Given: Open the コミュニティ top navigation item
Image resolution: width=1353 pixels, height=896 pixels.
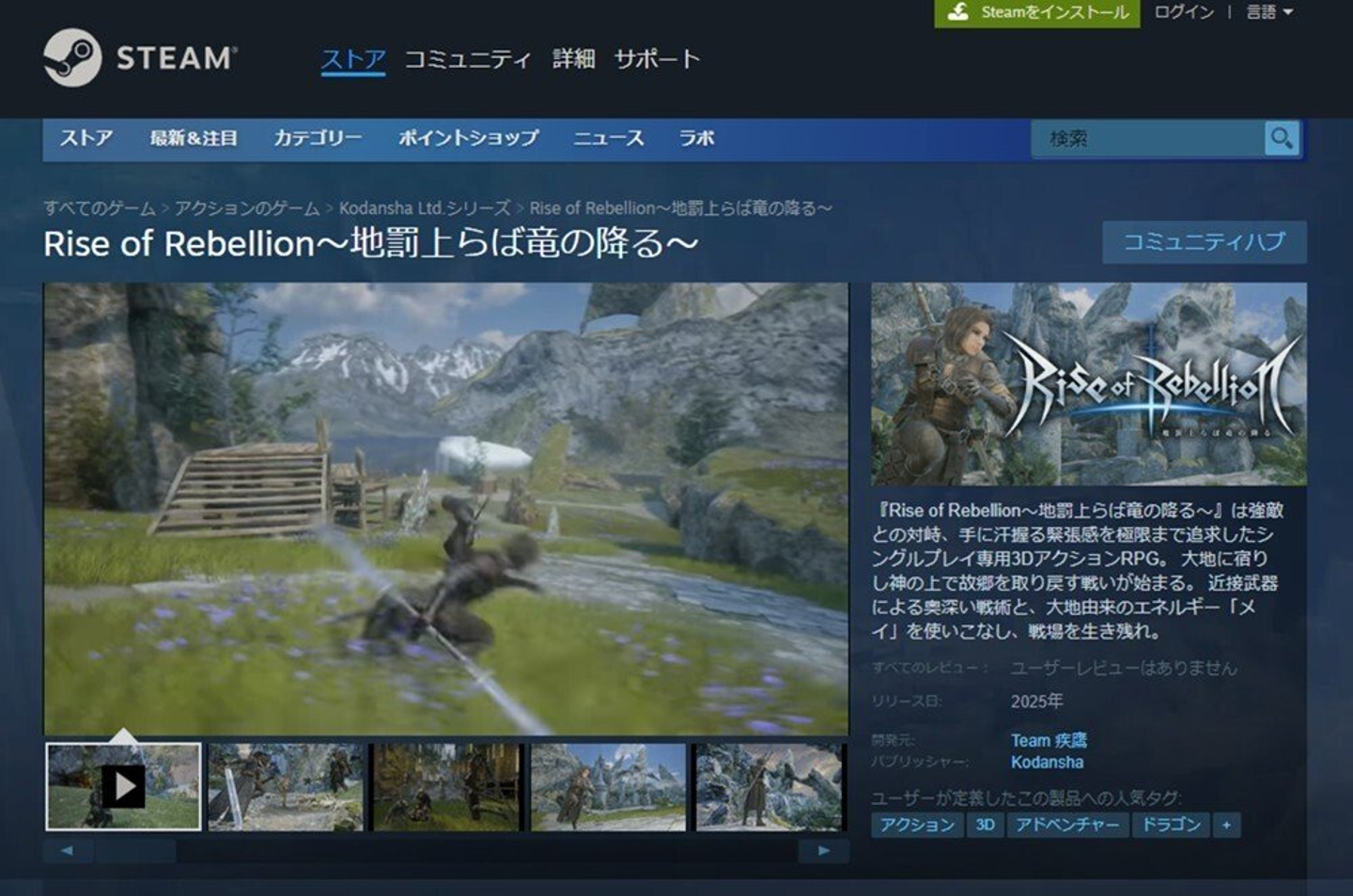Looking at the screenshot, I should tap(468, 59).
